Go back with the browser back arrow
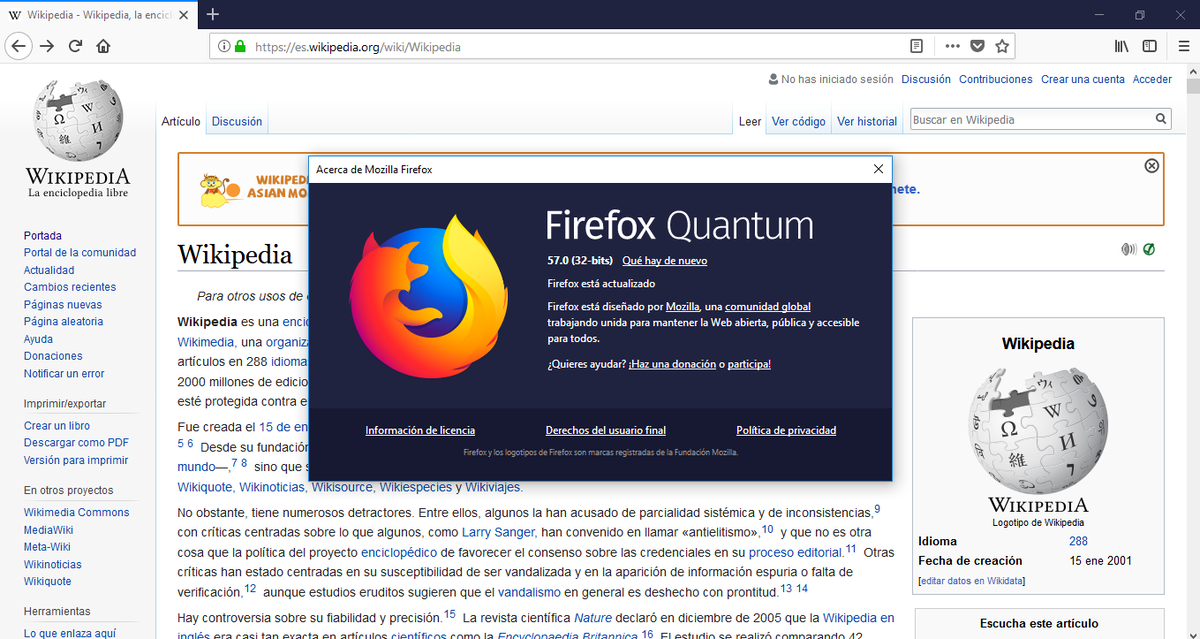 (19, 46)
